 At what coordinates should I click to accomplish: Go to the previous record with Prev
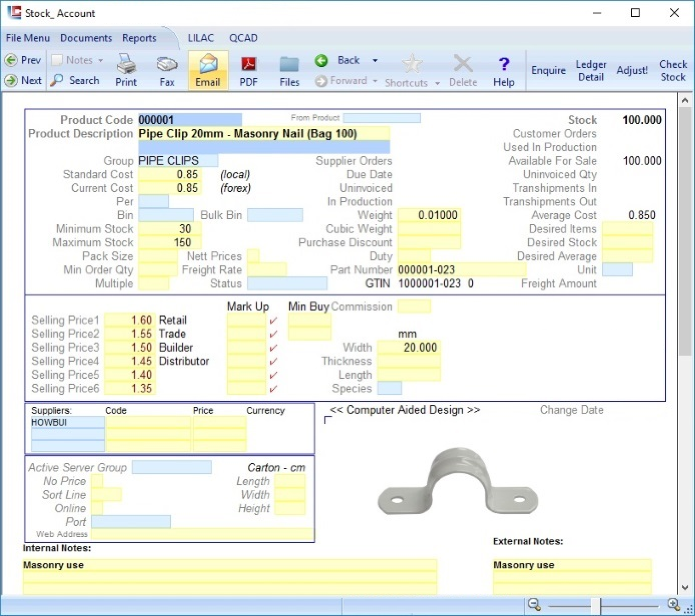[x=22, y=60]
